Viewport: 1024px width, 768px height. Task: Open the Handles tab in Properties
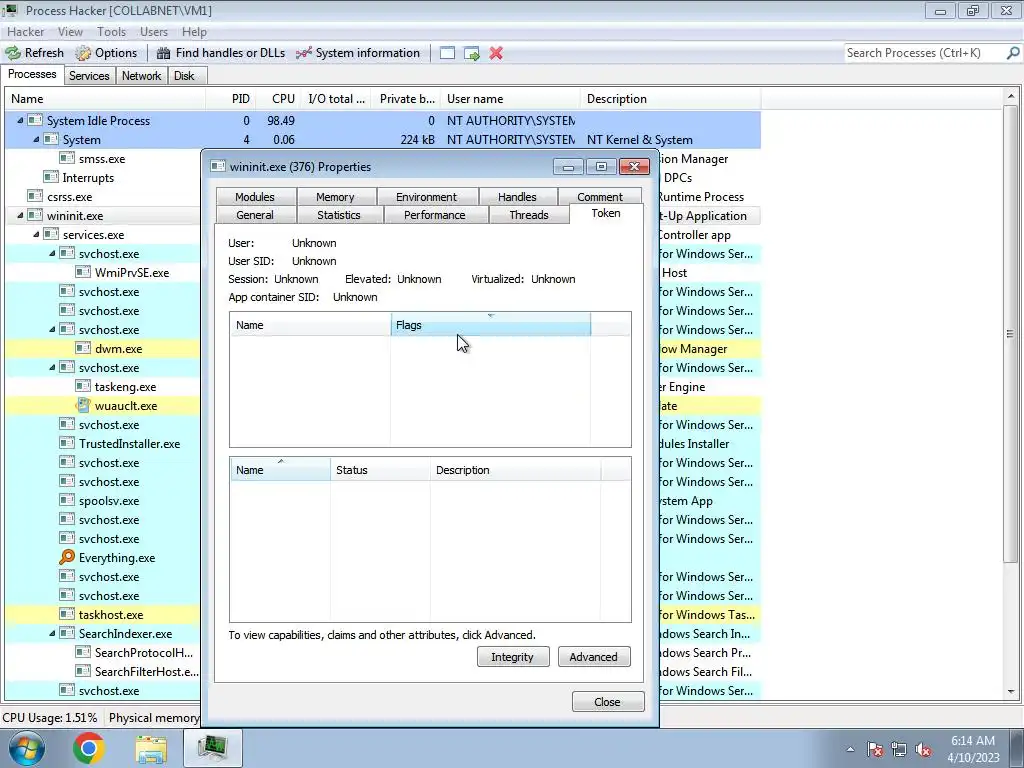click(517, 197)
